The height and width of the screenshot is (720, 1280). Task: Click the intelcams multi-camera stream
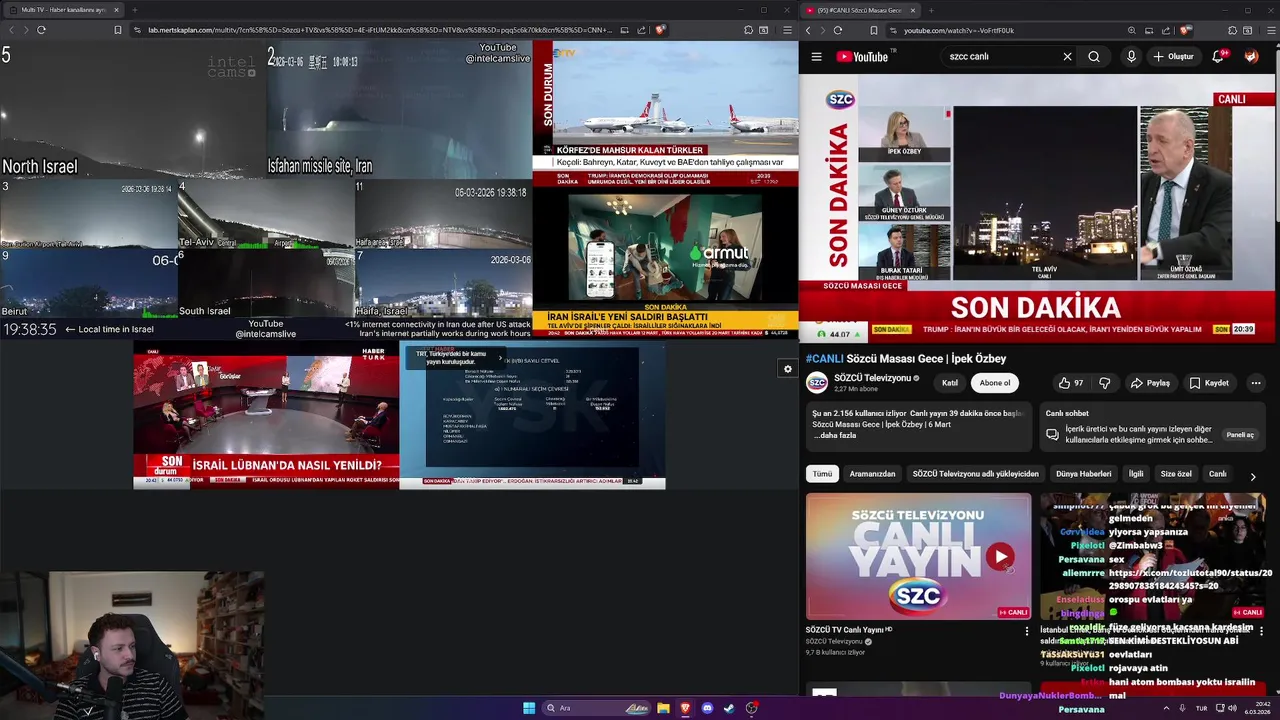[266, 190]
